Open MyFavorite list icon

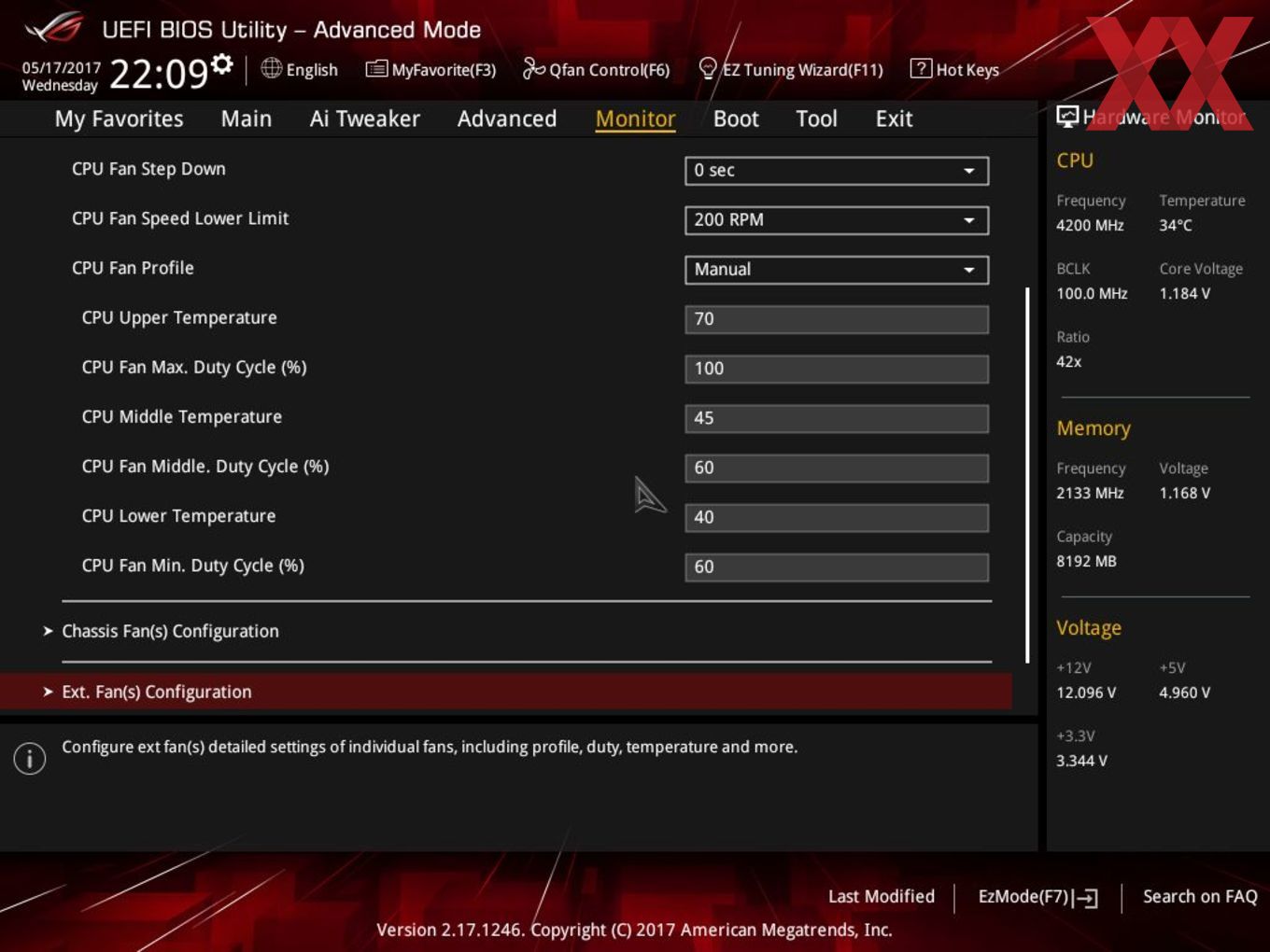(x=376, y=69)
